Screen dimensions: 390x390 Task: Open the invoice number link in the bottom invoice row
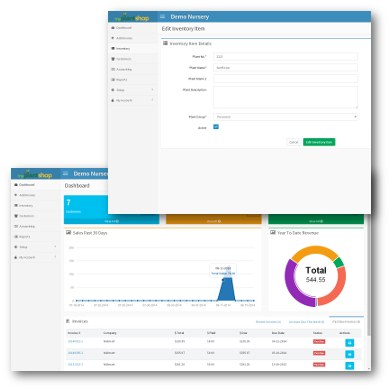tap(75, 365)
